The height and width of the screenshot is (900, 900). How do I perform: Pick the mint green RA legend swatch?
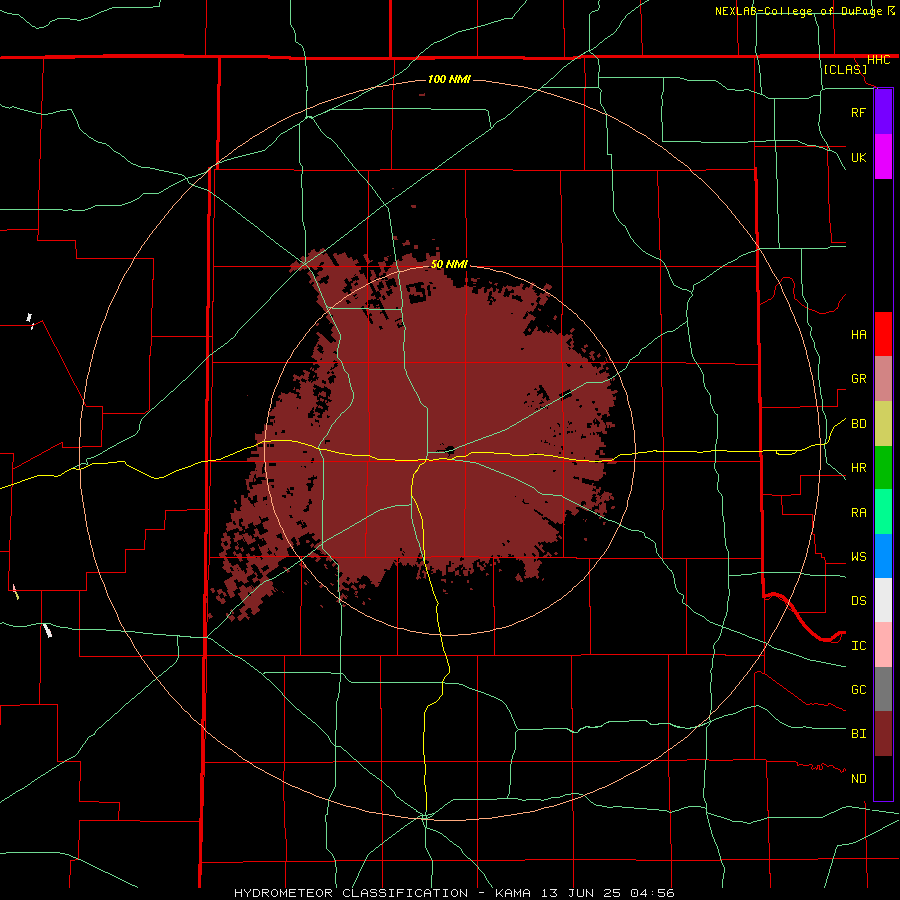pyautogui.click(x=883, y=512)
